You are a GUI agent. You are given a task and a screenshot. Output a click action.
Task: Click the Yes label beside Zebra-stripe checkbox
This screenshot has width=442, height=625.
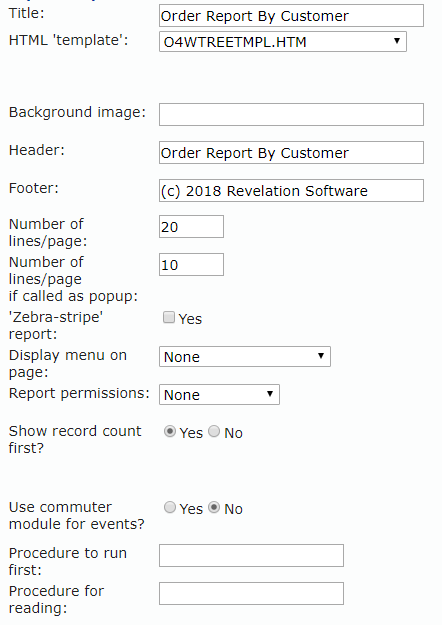click(191, 319)
